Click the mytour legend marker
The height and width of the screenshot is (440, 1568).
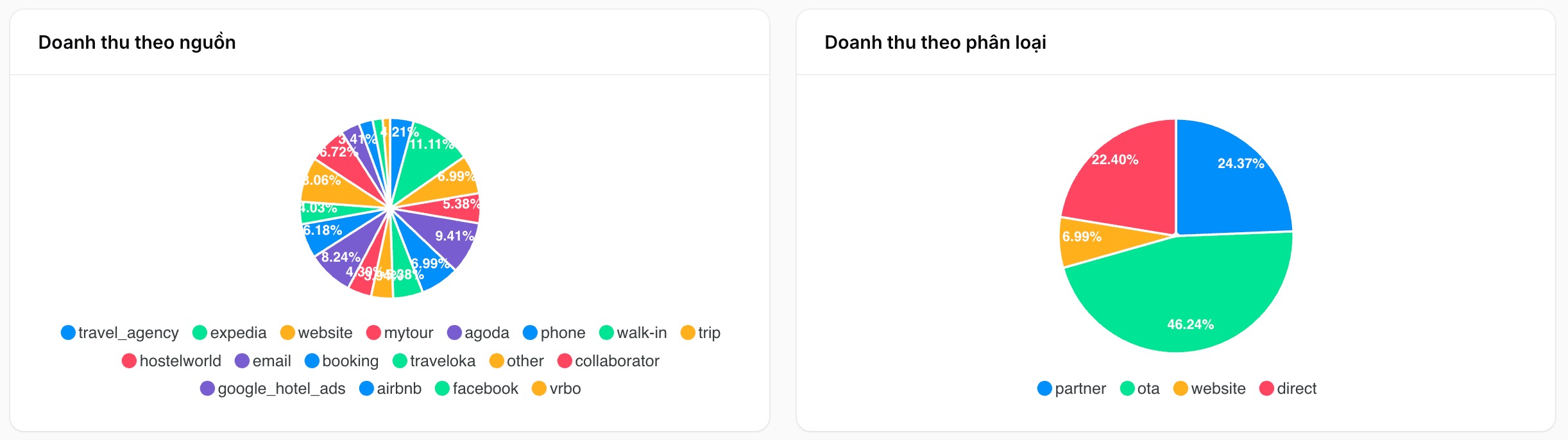(x=373, y=333)
